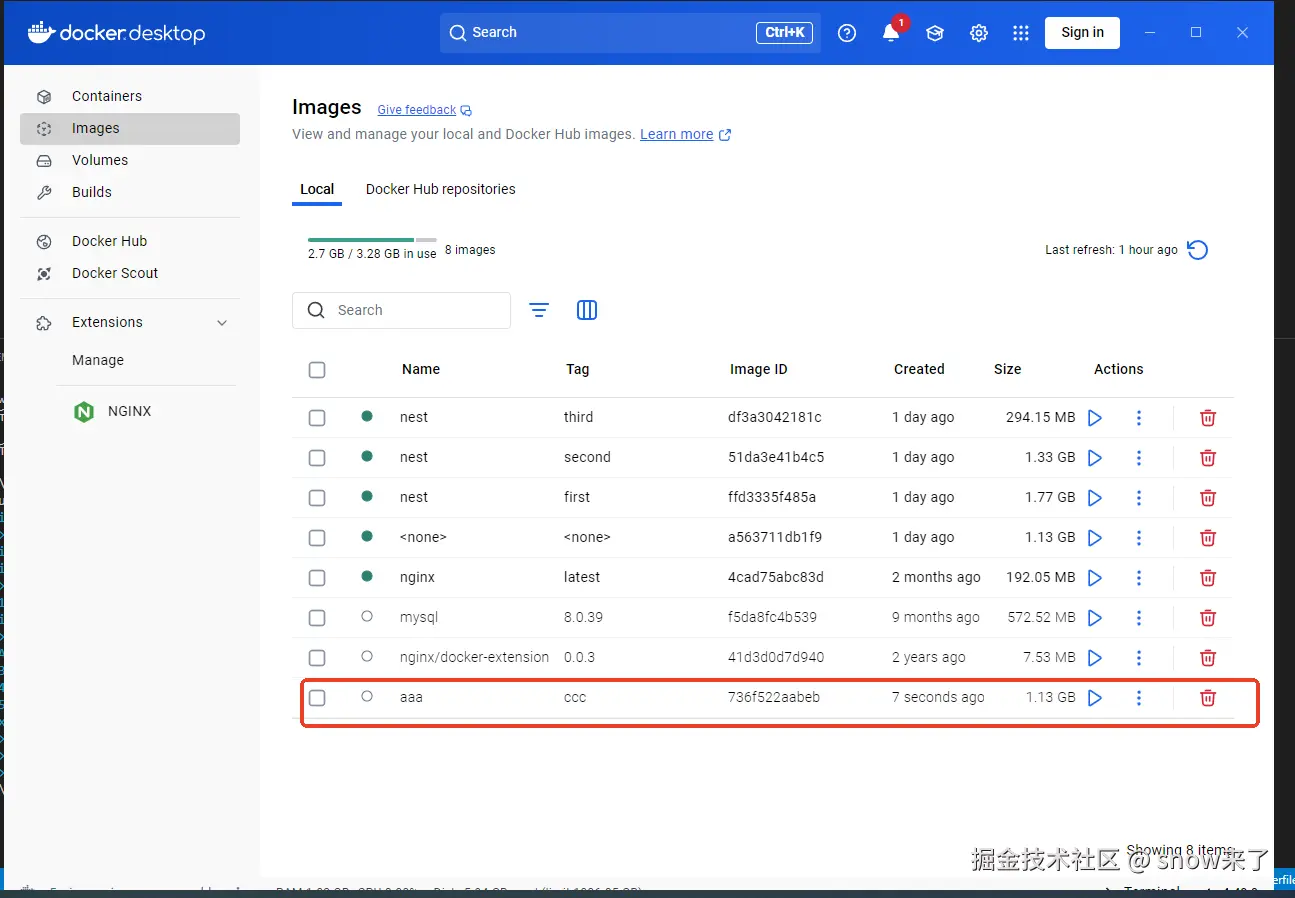This screenshot has width=1295, height=898.
Task: Select the nest:second row checkbox
Action: click(x=317, y=458)
